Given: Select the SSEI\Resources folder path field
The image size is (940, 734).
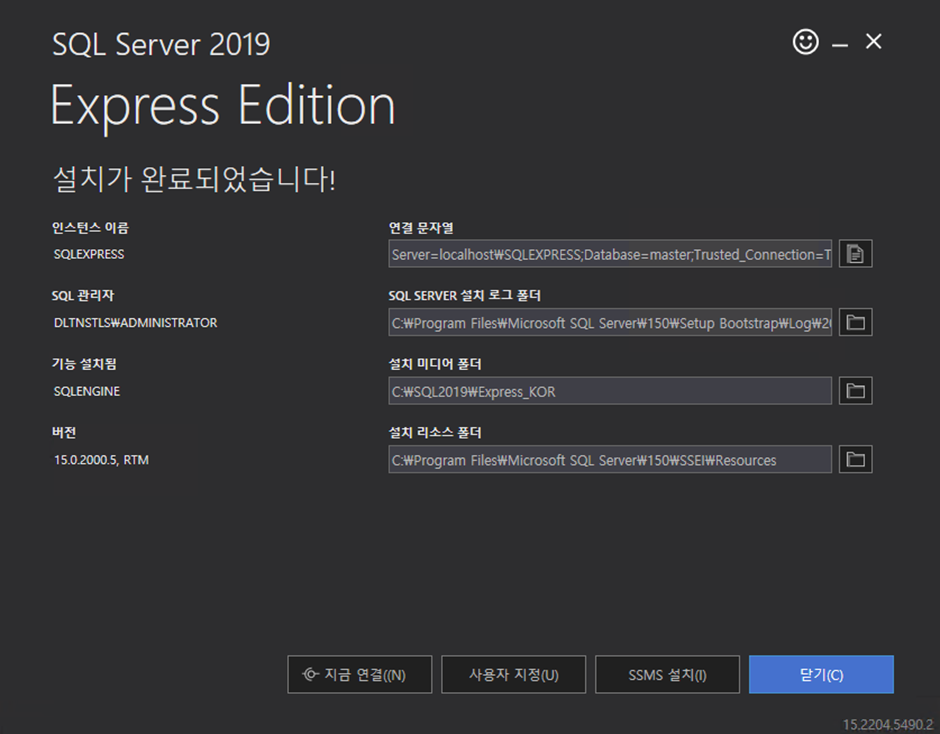Looking at the screenshot, I should point(610,460).
